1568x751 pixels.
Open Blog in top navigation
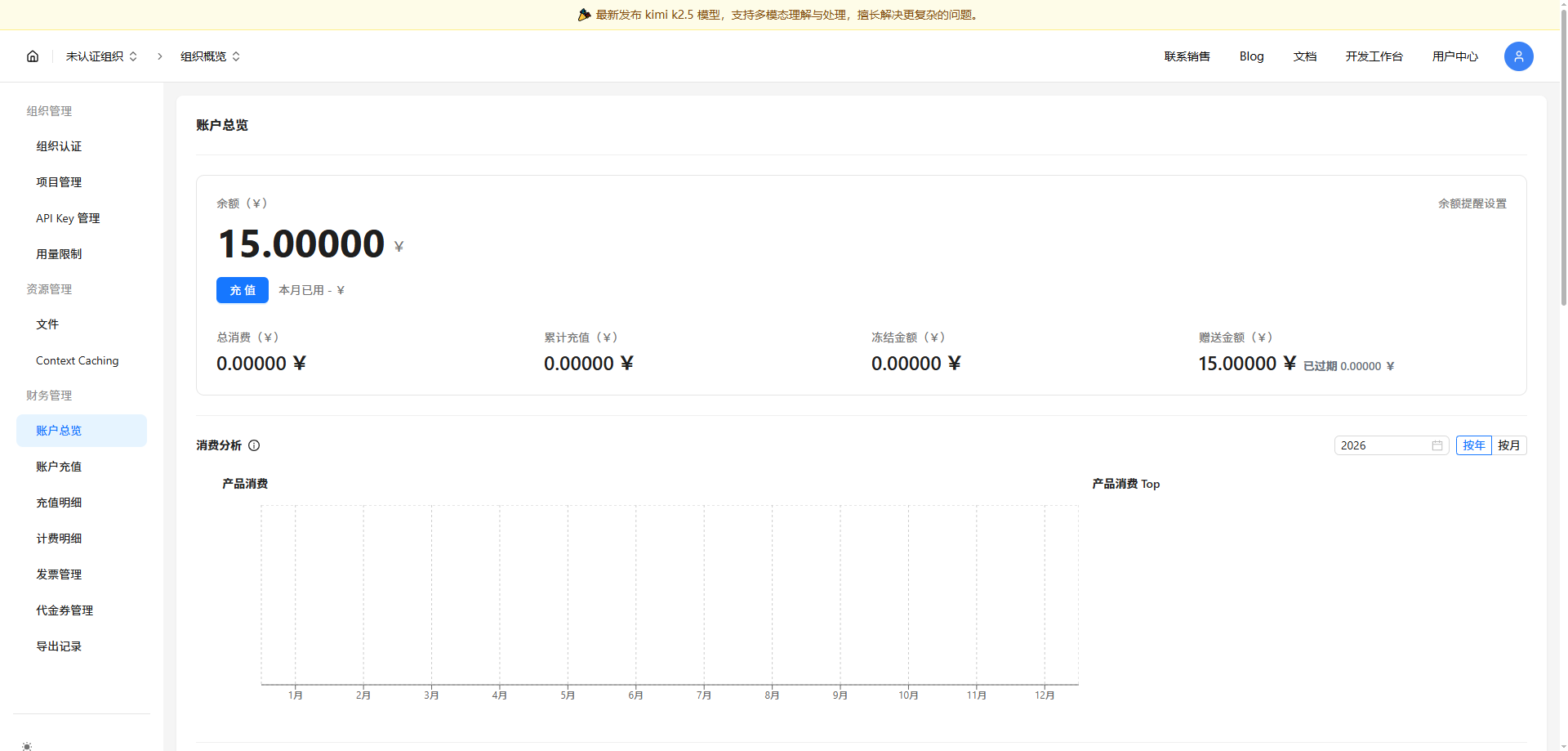pos(1251,56)
